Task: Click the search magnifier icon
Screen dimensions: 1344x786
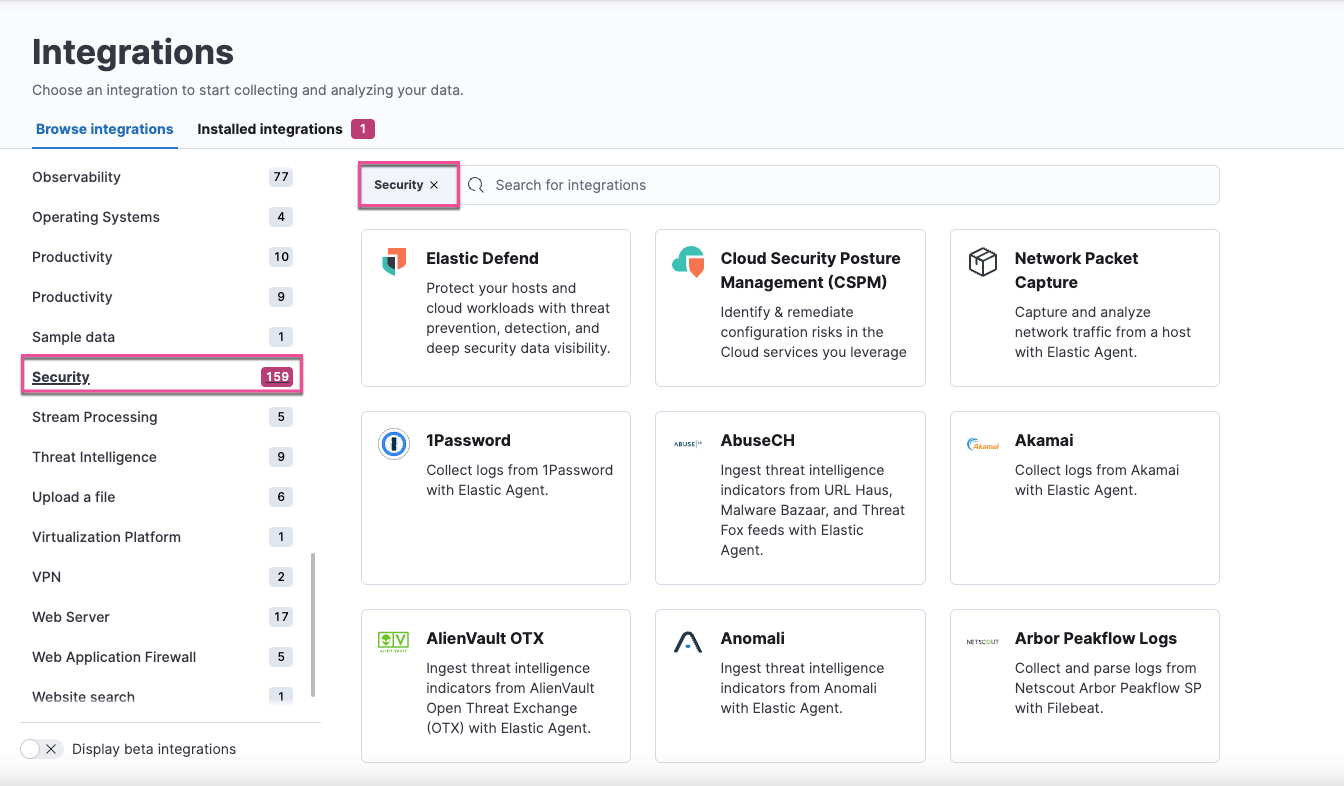Action: point(476,185)
